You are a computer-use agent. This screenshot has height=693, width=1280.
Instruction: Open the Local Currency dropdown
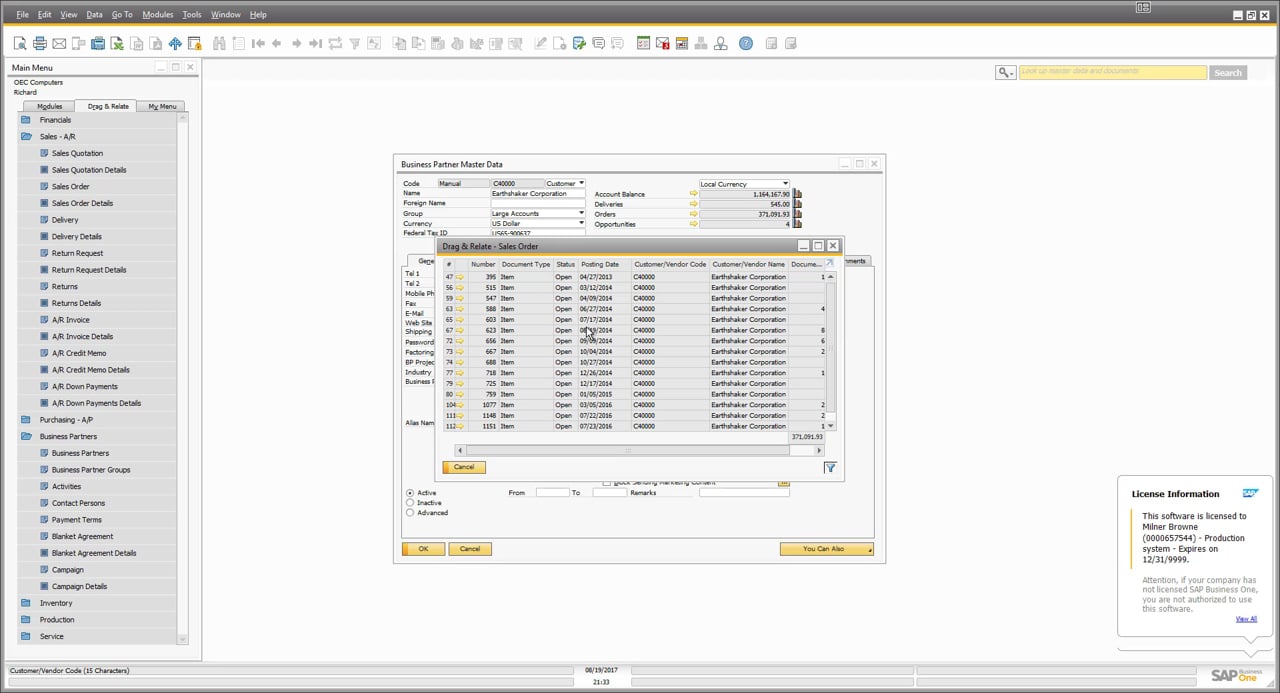pos(785,183)
